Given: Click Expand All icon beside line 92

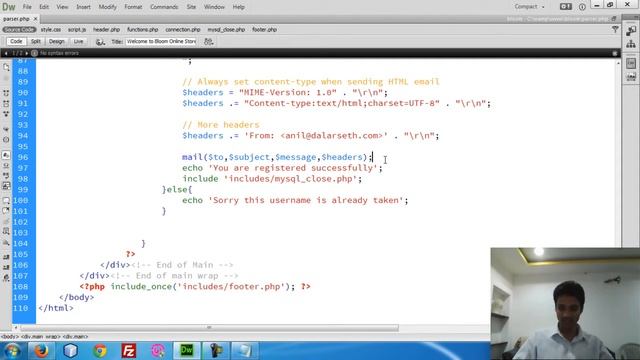Looking at the screenshot, I should pos(6,114).
